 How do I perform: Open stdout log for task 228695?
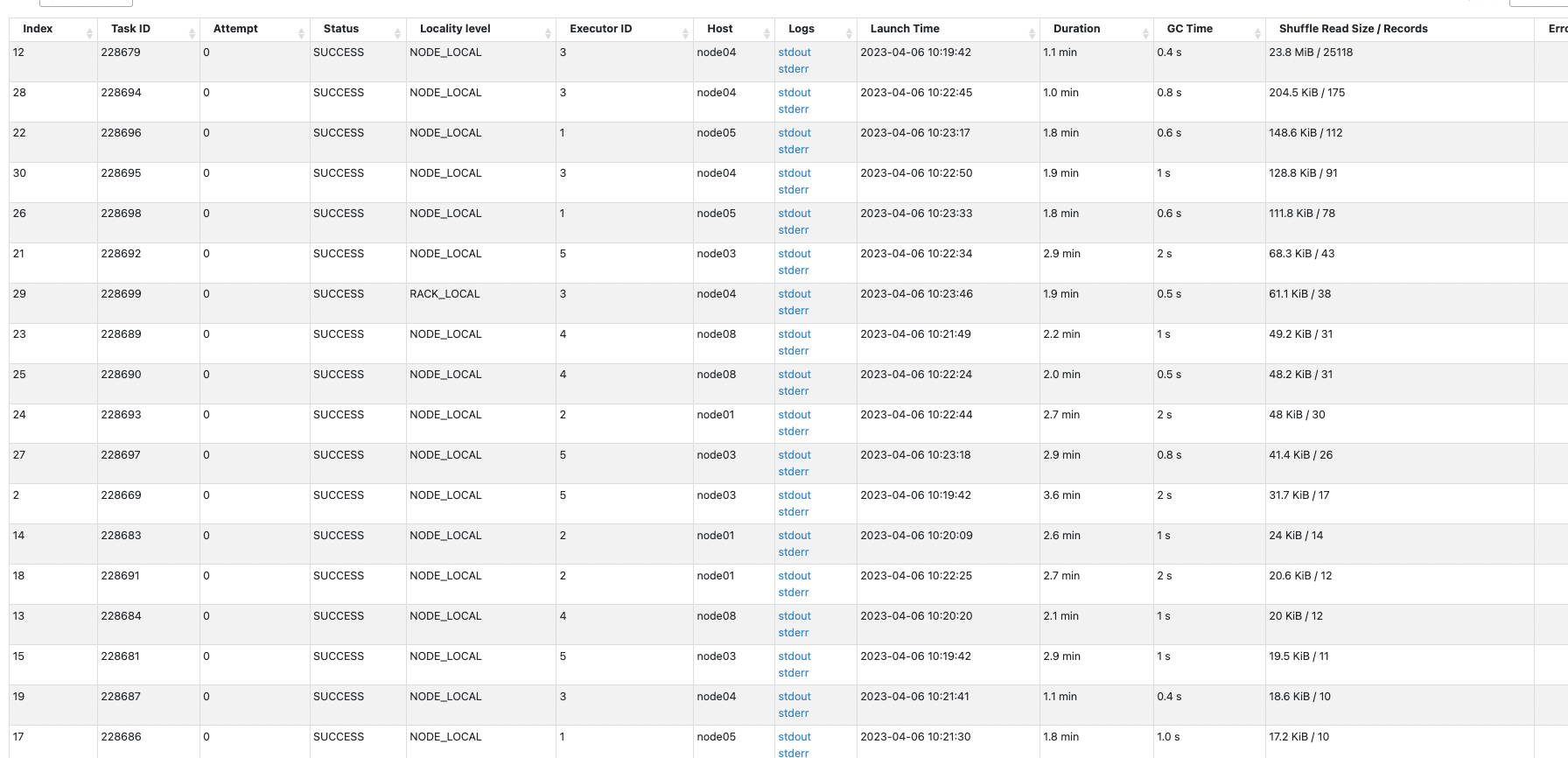[x=794, y=173]
